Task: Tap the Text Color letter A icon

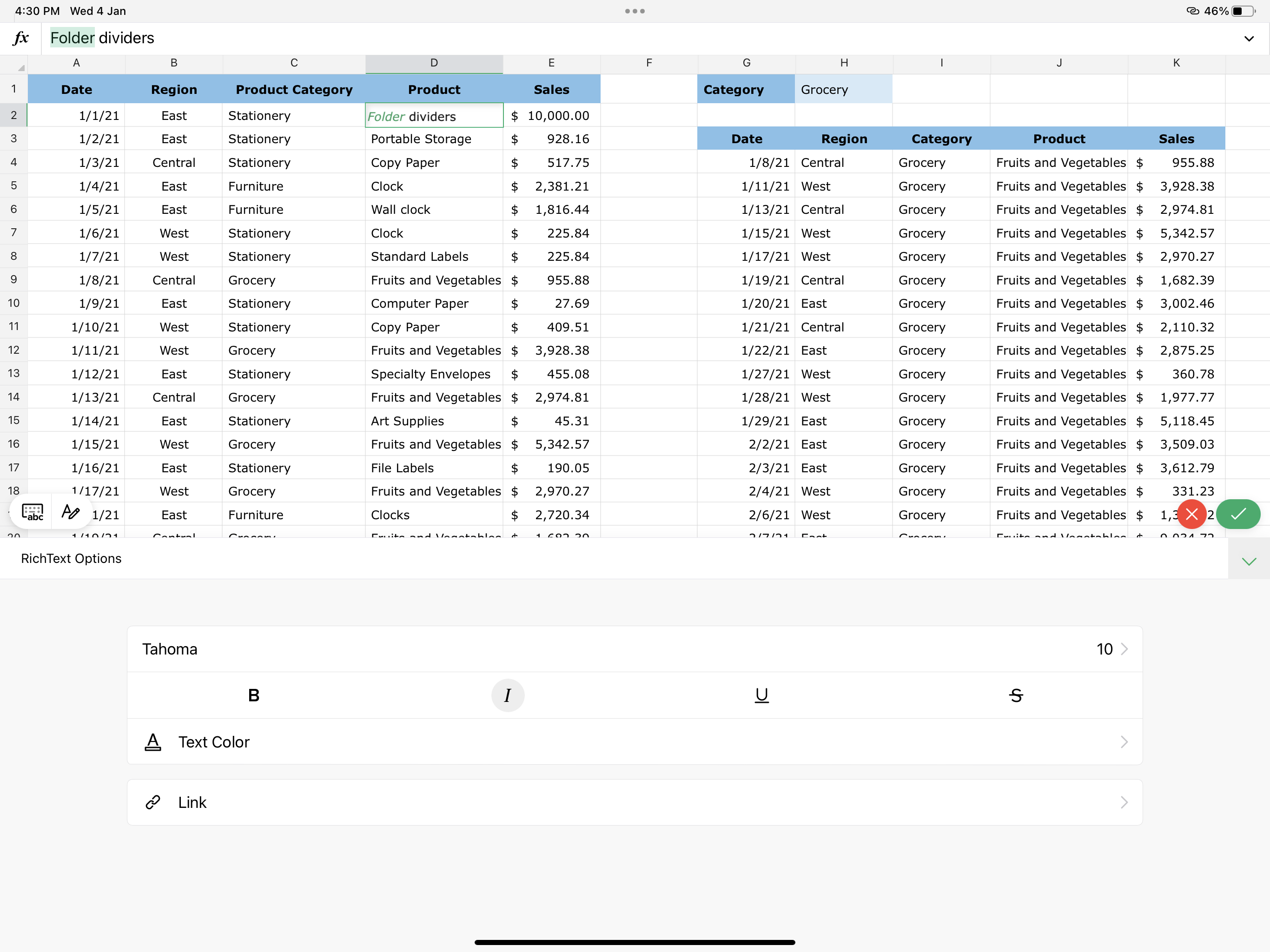Action: pyautogui.click(x=153, y=742)
